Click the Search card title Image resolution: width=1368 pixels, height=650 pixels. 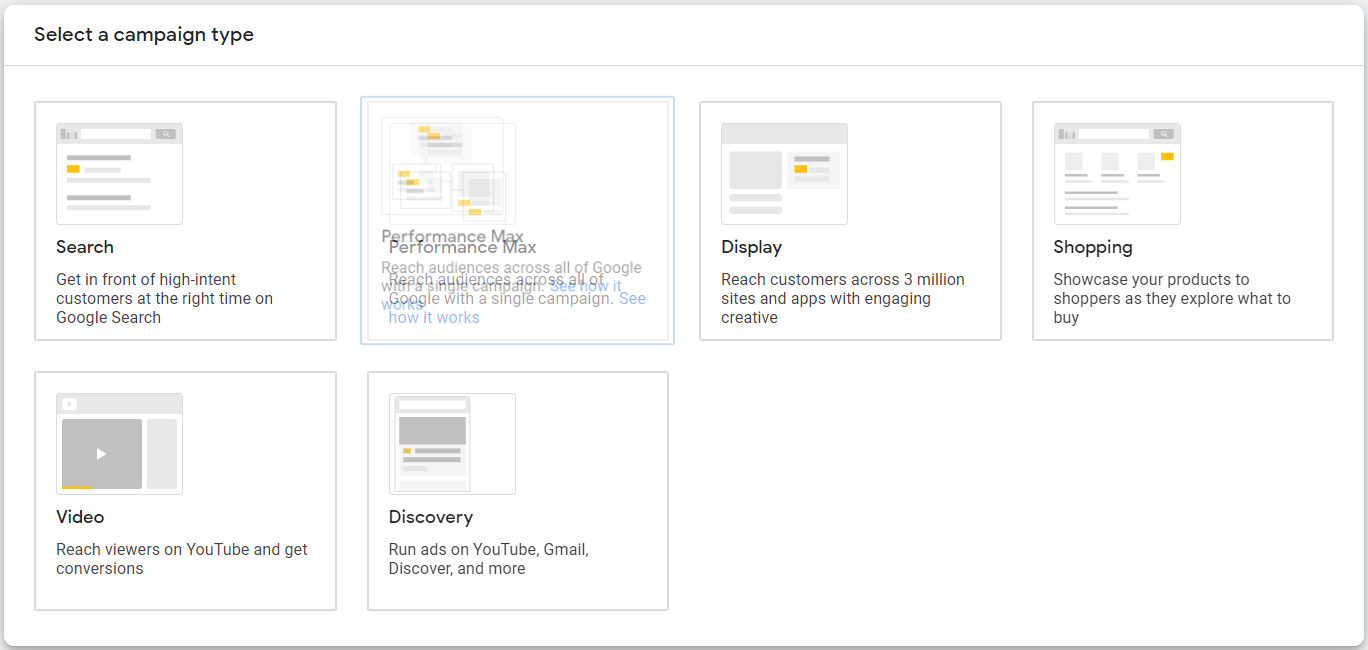tap(85, 247)
